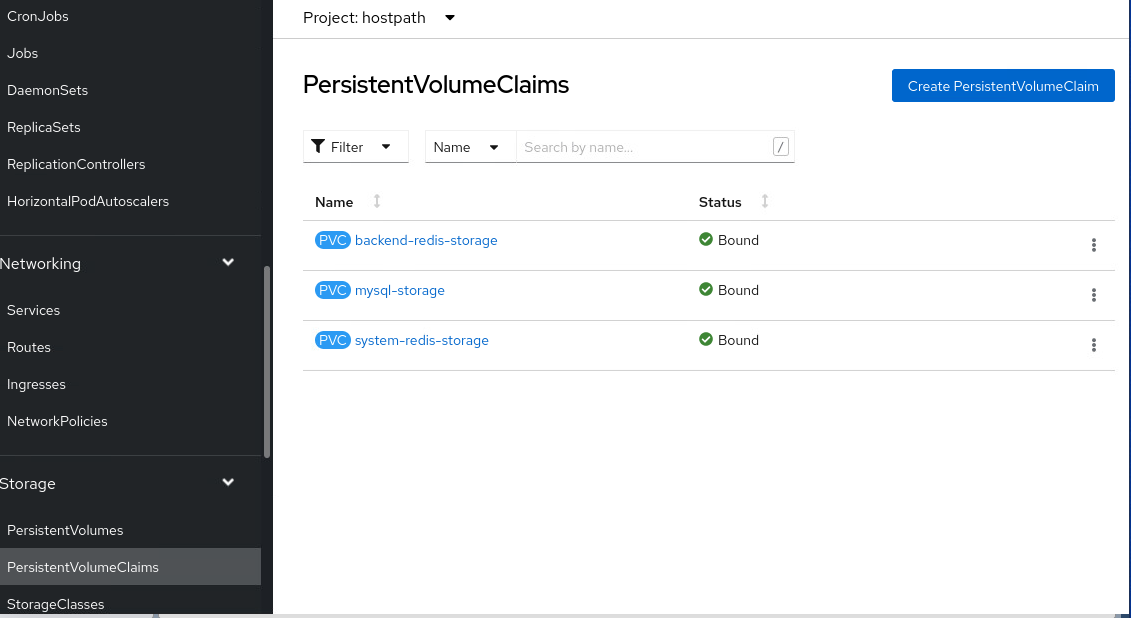Navigate to Services in the sidebar

point(33,310)
